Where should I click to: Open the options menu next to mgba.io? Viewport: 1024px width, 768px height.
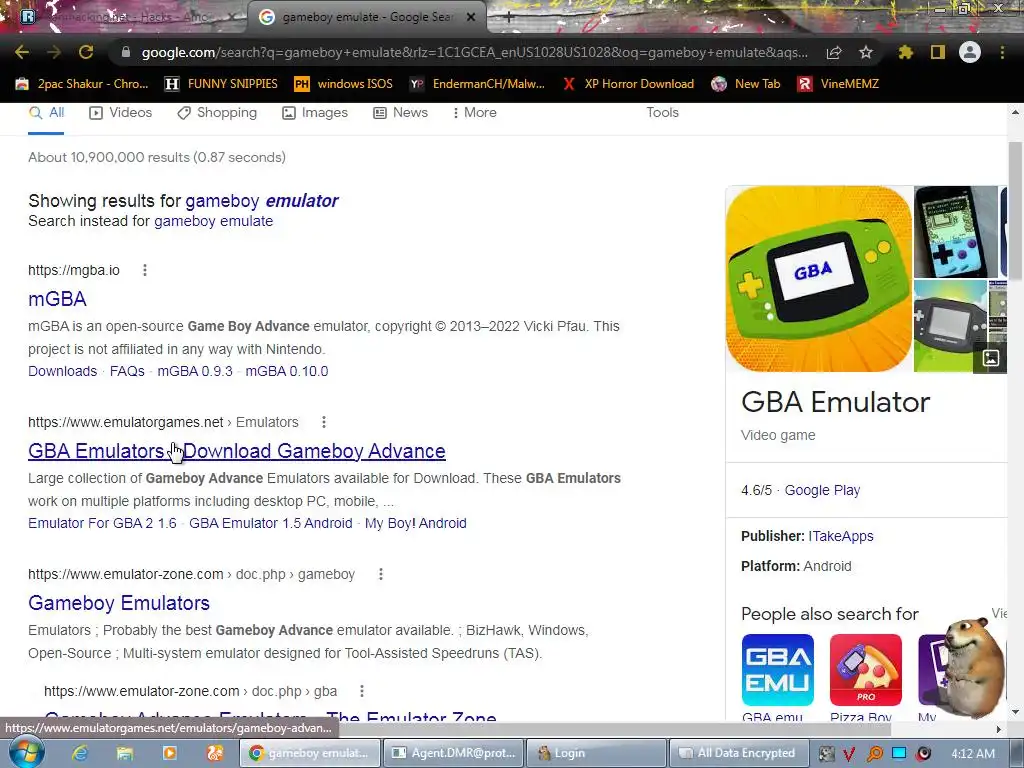click(x=145, y=270)
